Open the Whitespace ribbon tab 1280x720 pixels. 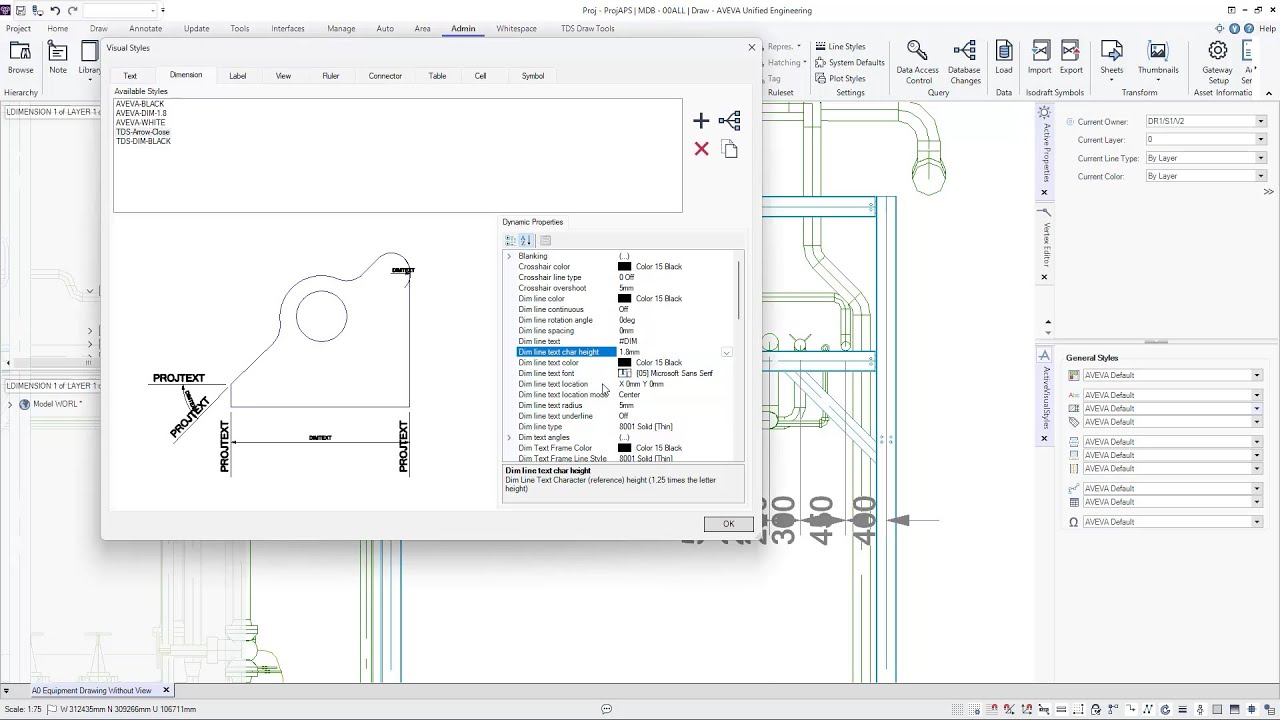(516, 28)
